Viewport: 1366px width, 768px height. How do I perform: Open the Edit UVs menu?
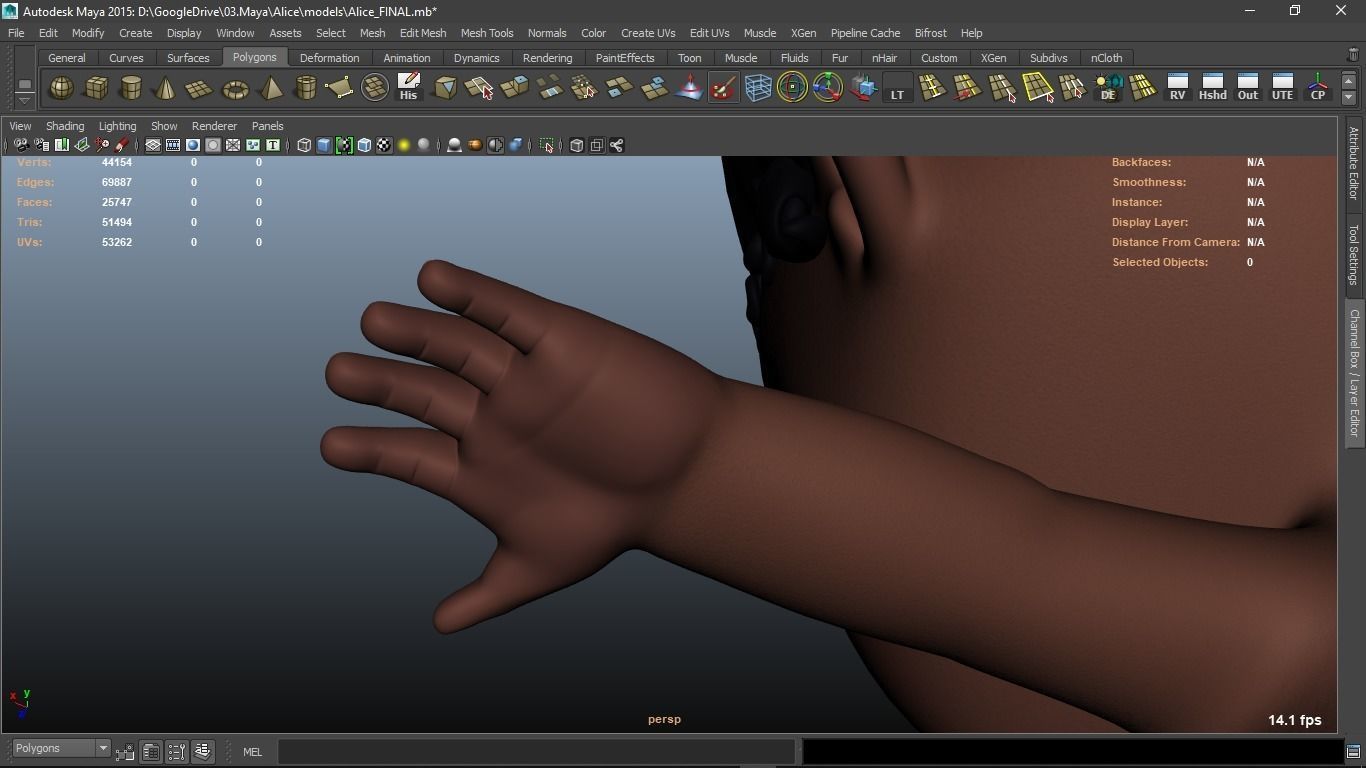(709, 33)
